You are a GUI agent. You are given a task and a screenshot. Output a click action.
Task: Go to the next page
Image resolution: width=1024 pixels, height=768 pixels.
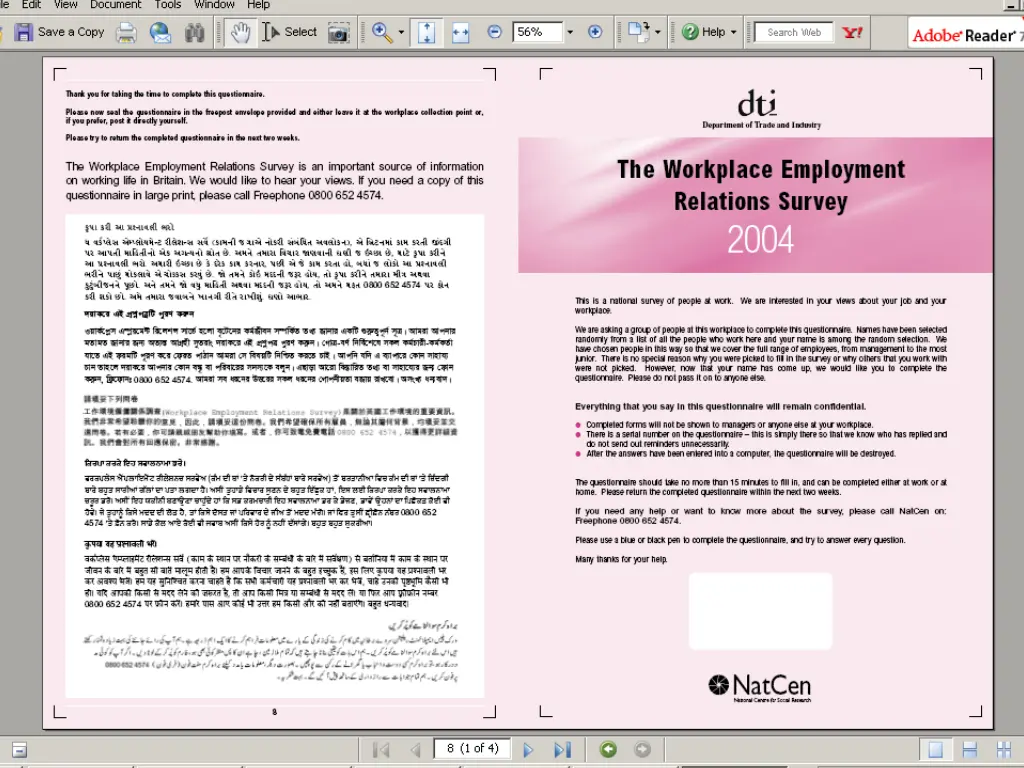click(528, 749)
